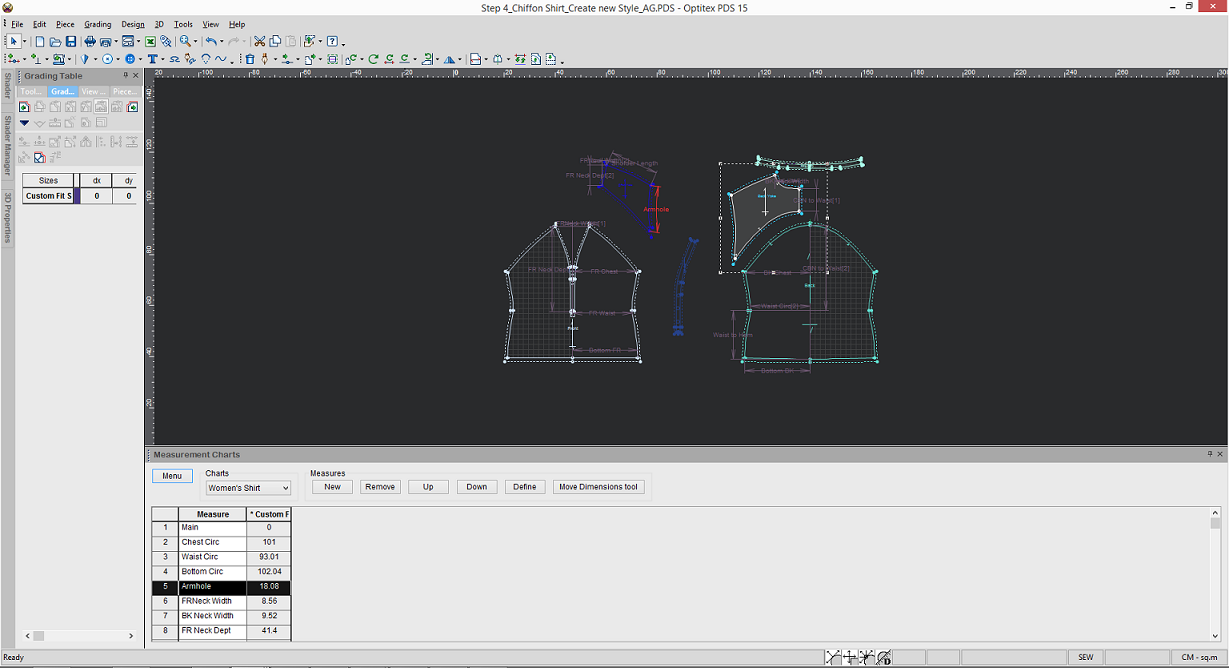Expand the circle tool dropdown arrow

point(119,60)
